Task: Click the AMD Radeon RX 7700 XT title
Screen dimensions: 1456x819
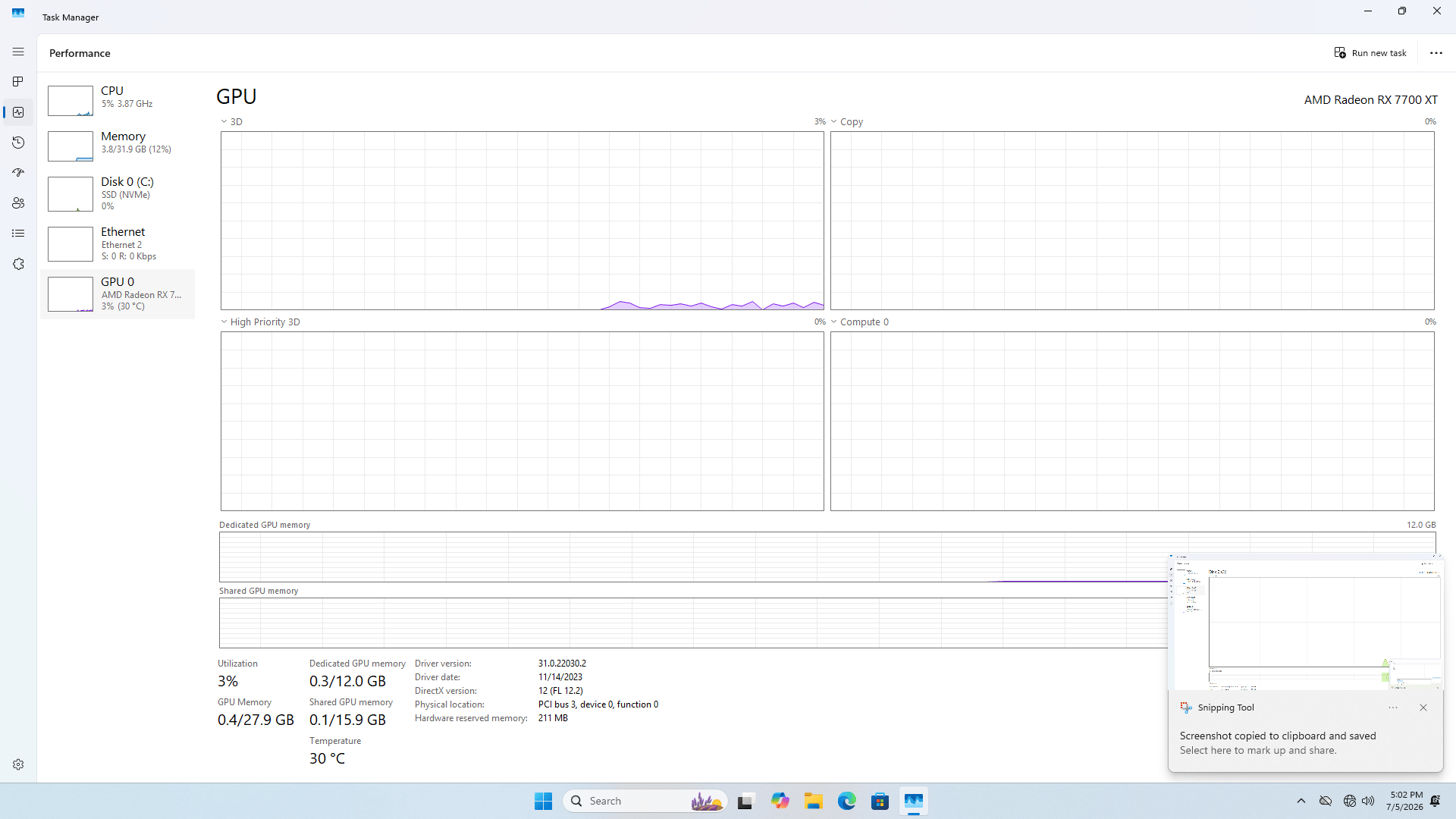Action: pos(1370,99)
